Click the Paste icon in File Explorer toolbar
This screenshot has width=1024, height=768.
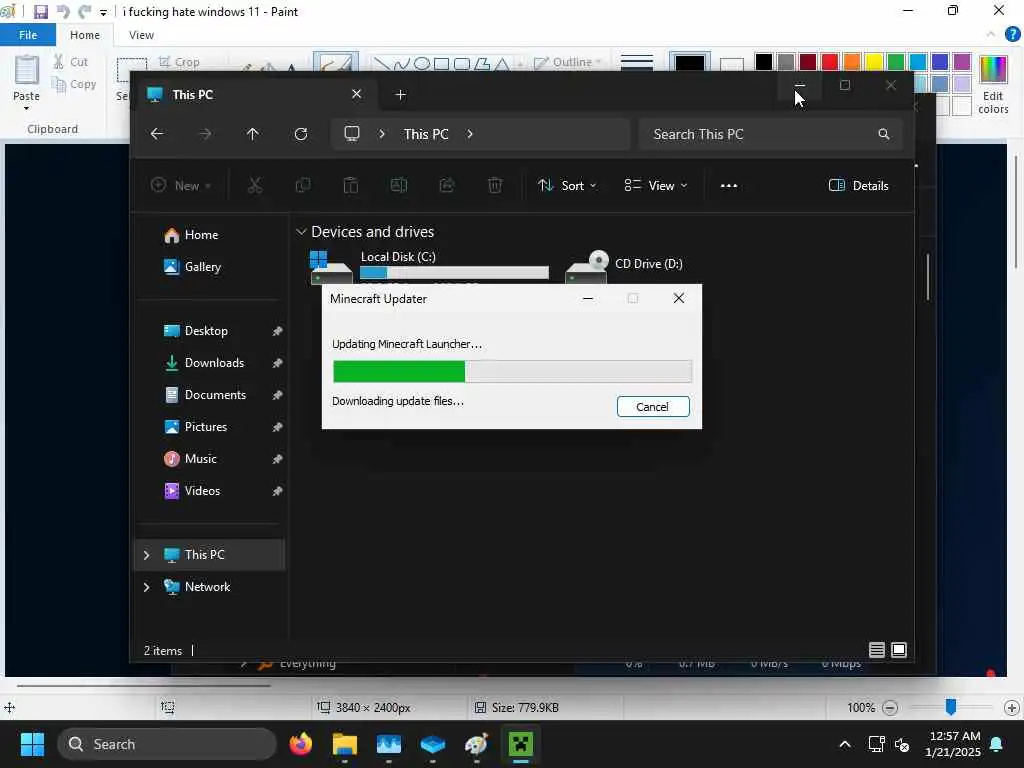pyautogui.click(x=351, y=186)
